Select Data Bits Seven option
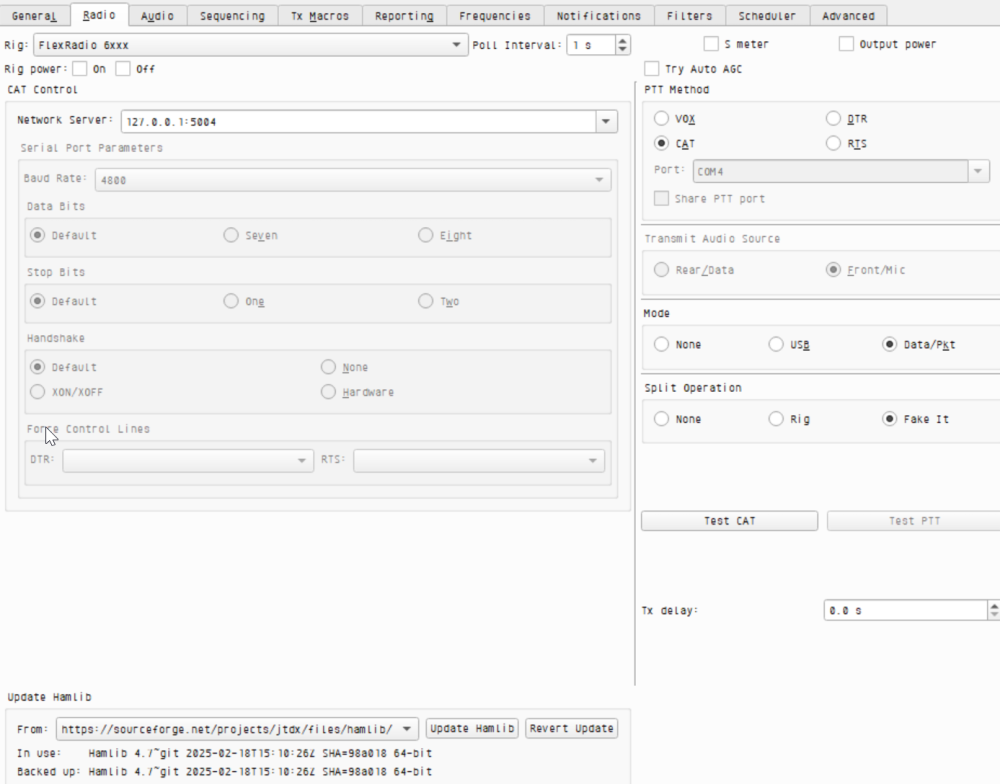The width and height of the screenshot is (1000, 784). click(x=231, y=235)
